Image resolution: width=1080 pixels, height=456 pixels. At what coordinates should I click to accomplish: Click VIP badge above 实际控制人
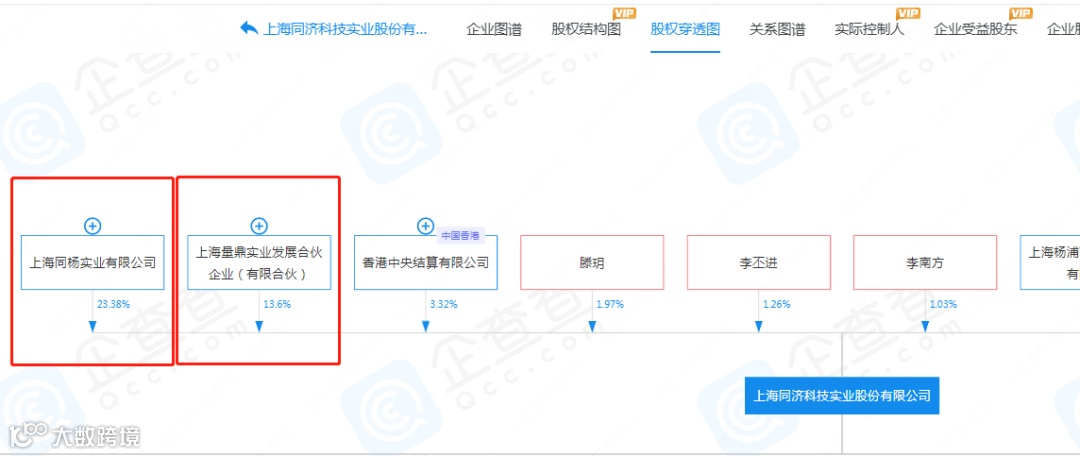point(908,13)
